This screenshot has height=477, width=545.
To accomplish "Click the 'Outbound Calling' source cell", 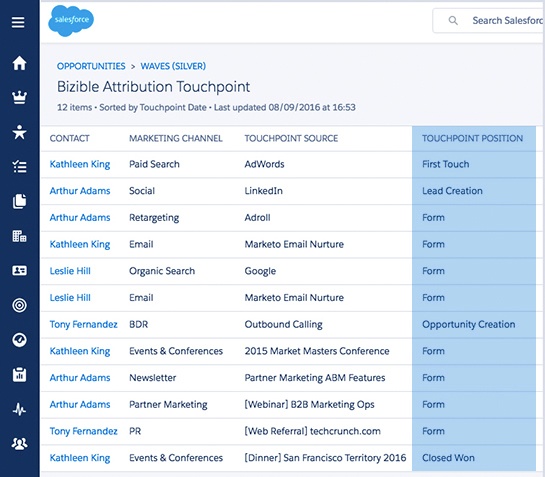I will pos(284,324).
